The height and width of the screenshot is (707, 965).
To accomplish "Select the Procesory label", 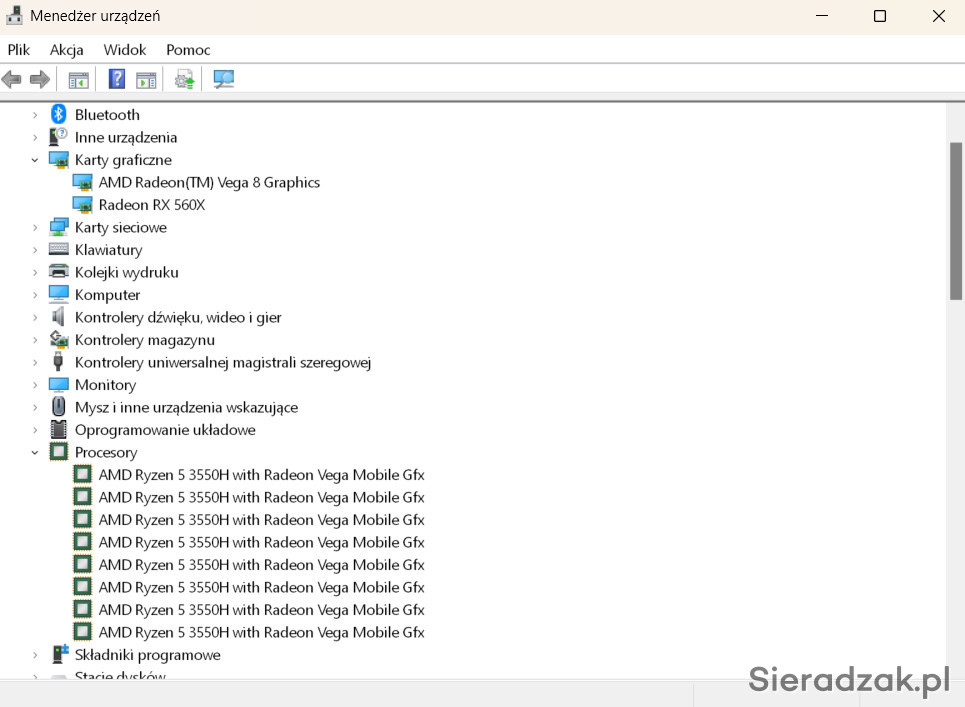I will pyautogui.click(x=106, y=452).
